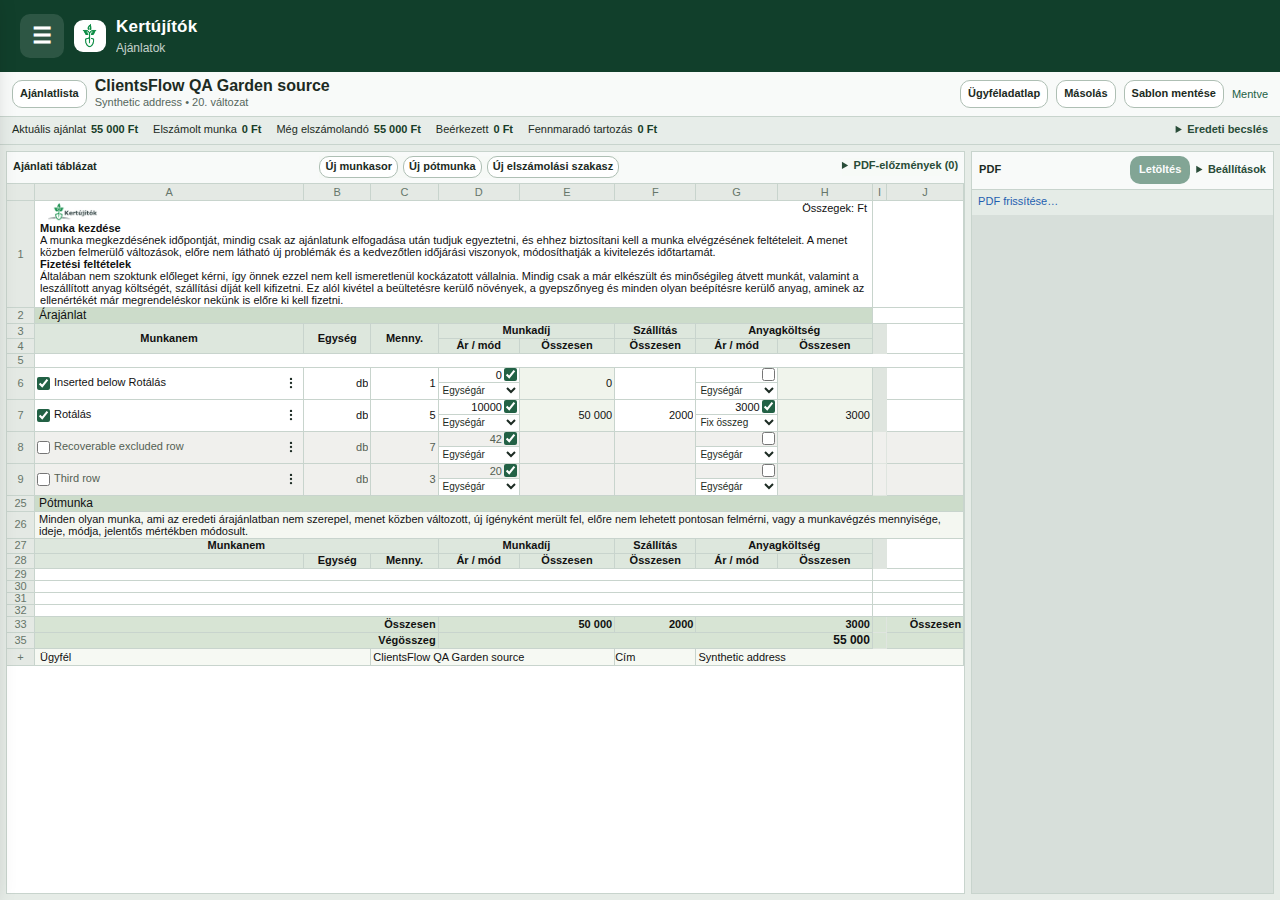Open labor mode dropdown for Recoverable excluded row
The height and width of the screenshot is (900, 1280).
[479, 454]
